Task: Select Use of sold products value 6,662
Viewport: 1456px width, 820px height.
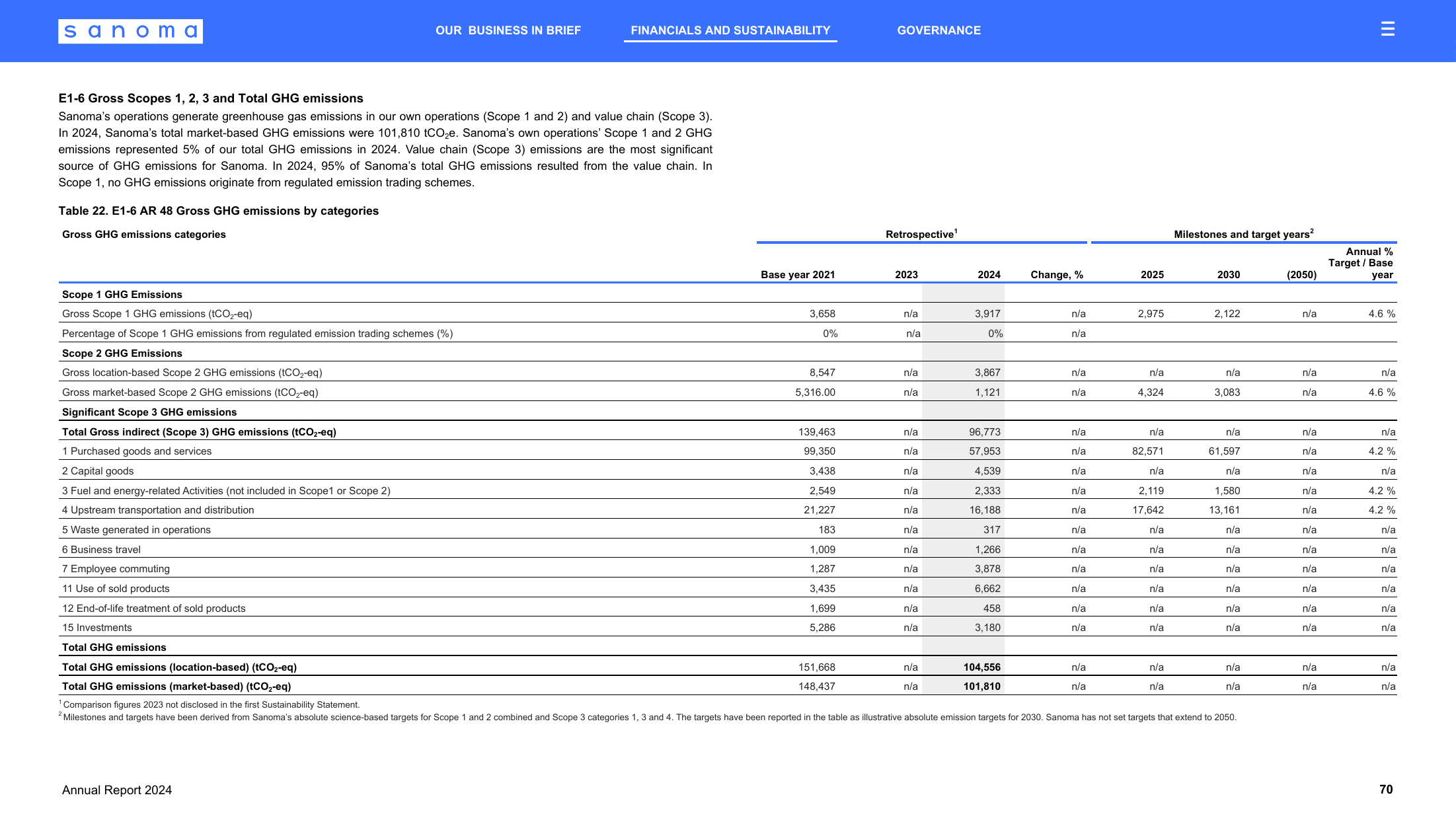Action: tap(987, 589)
